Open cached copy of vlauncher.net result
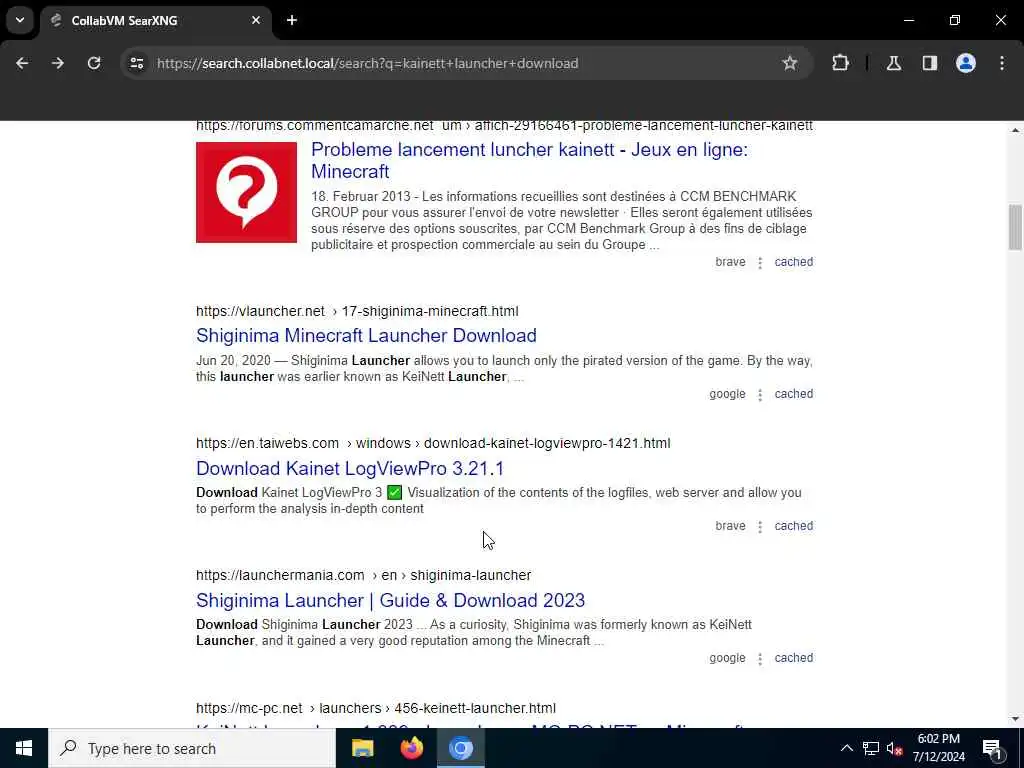Screen dimensions: 1024x768 pyautogui.click(x=793, y=394)
